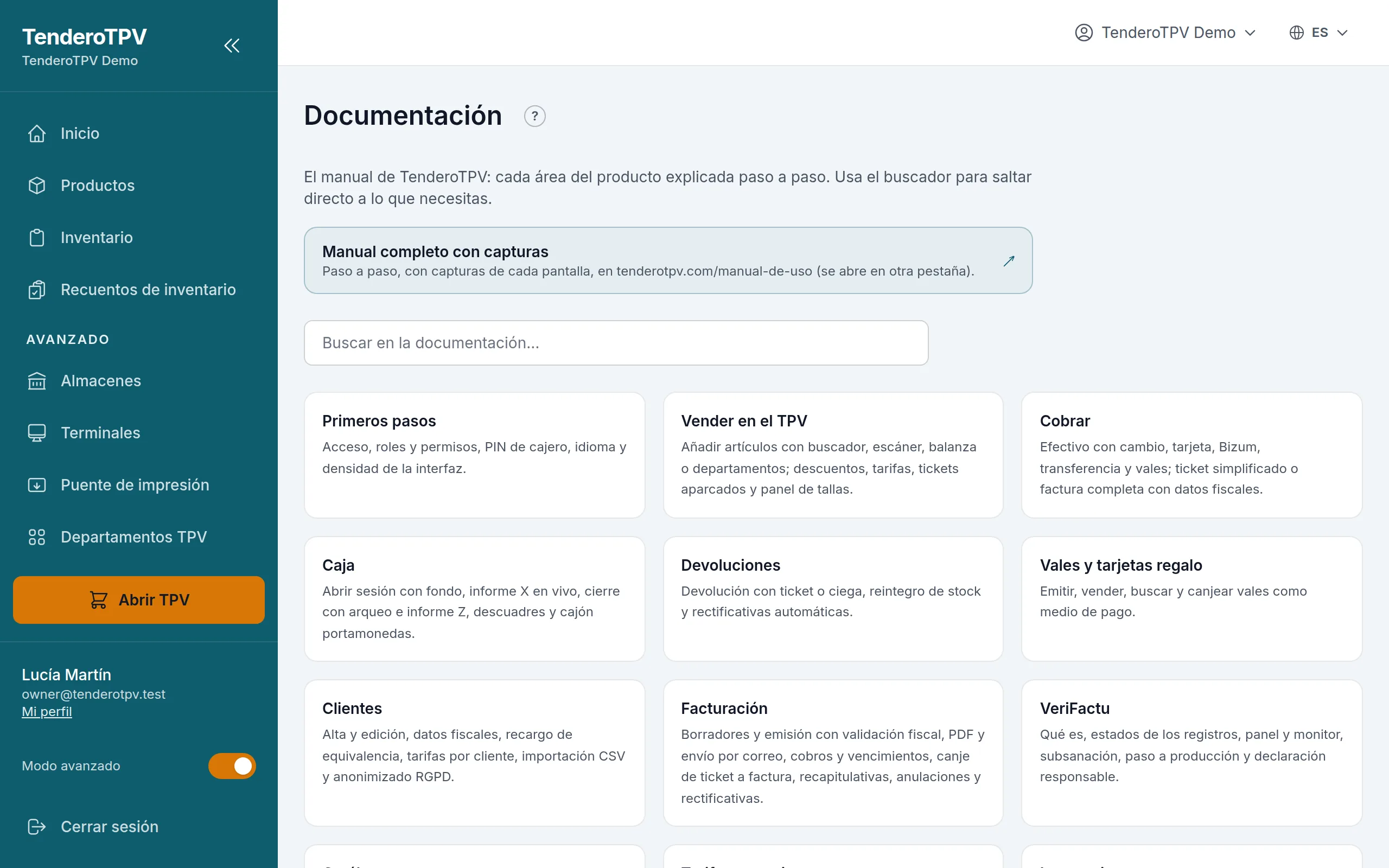Open the Clientes documentation card
1389x868 pixels.
pyautogui.click(x=474, y=752)
